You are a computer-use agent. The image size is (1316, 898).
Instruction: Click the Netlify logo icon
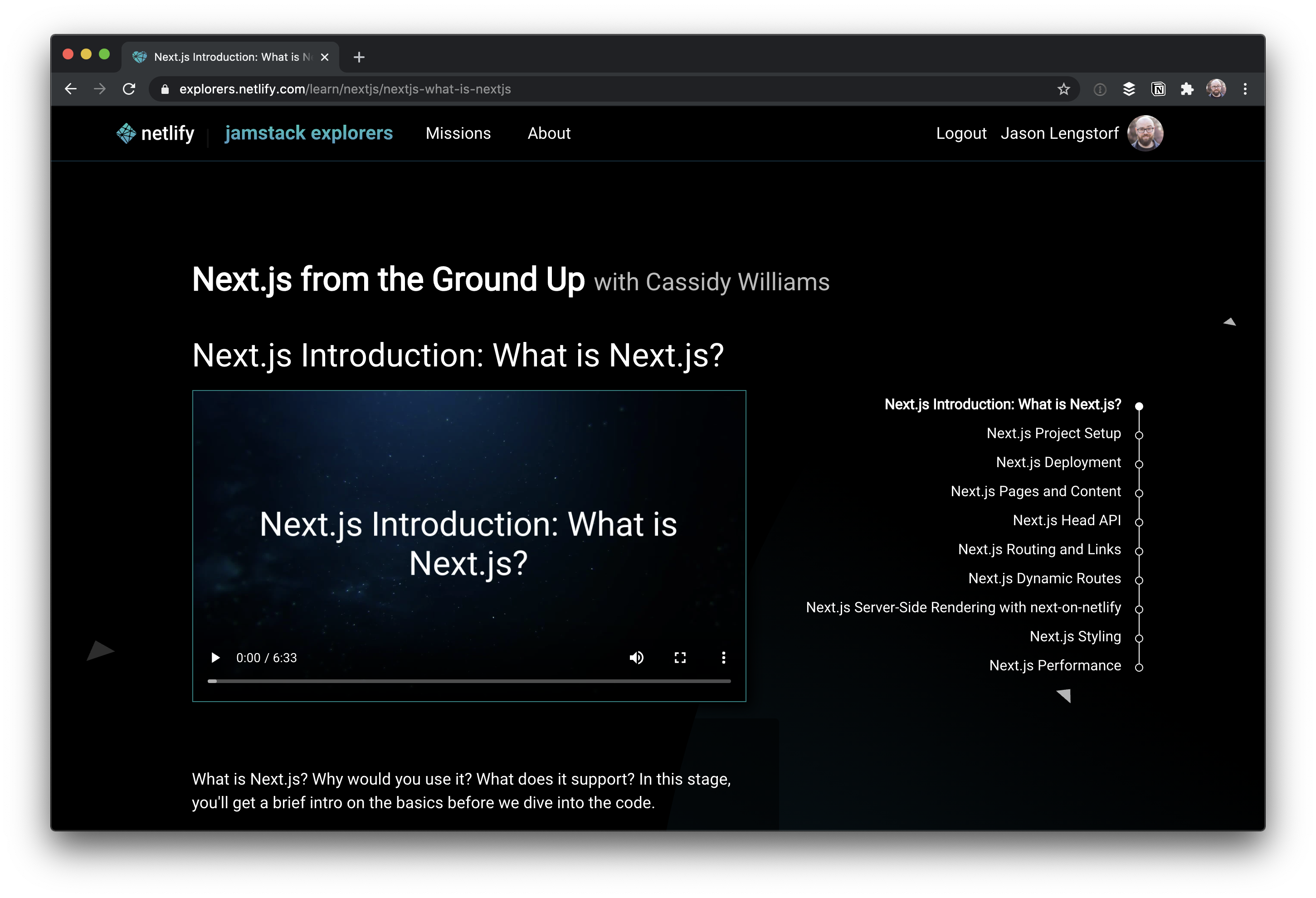127,133
